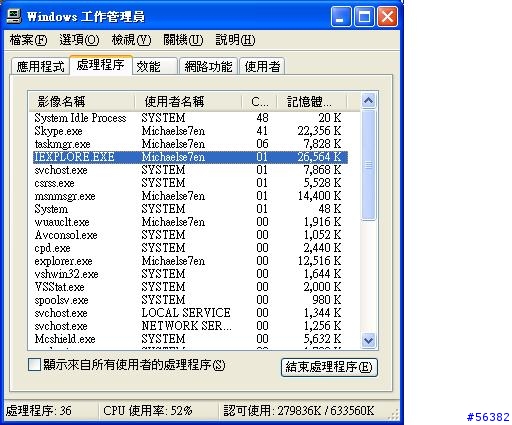Image resolution: width=512 pixels, height=425 pixels.
Task: Select svchost.exe run by LOCAL SERVICE
Action: click(x=190, y=313)
